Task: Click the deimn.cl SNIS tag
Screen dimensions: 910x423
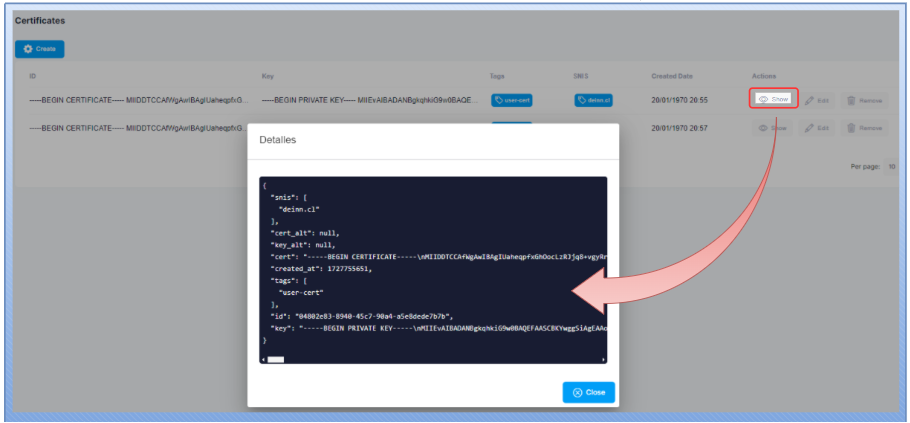Action: coord(593,100)
